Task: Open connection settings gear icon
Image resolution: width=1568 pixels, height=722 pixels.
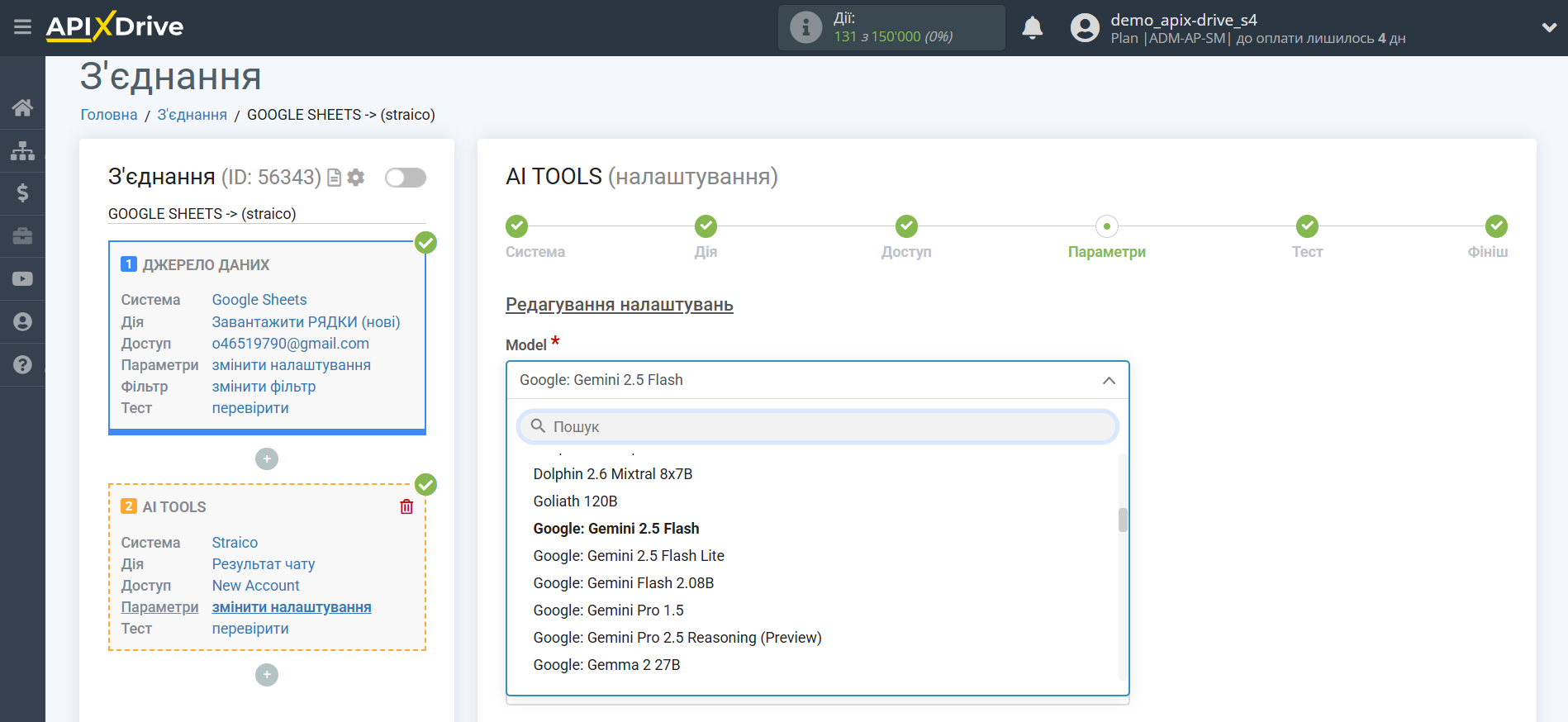Action: click(356, 178)
